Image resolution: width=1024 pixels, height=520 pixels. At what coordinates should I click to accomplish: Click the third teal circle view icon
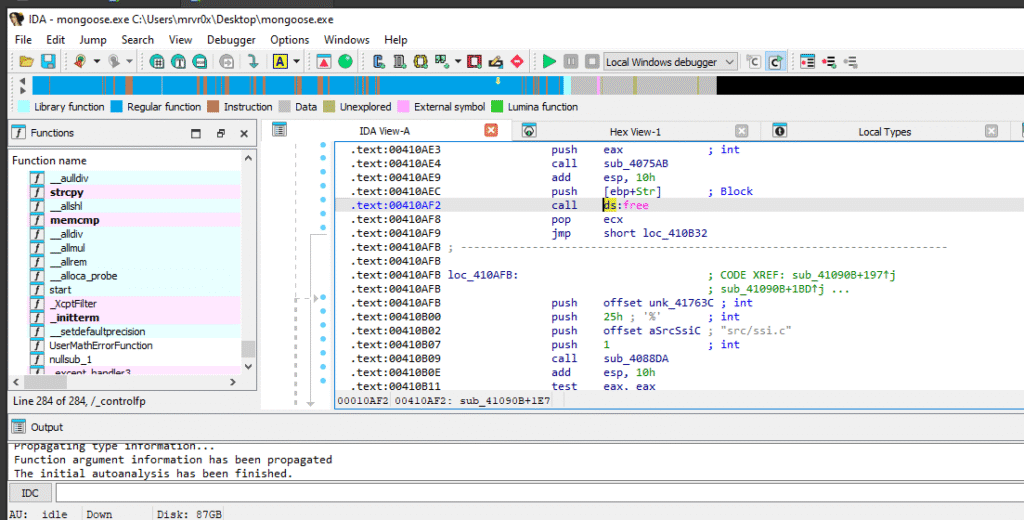pos(200,61)
